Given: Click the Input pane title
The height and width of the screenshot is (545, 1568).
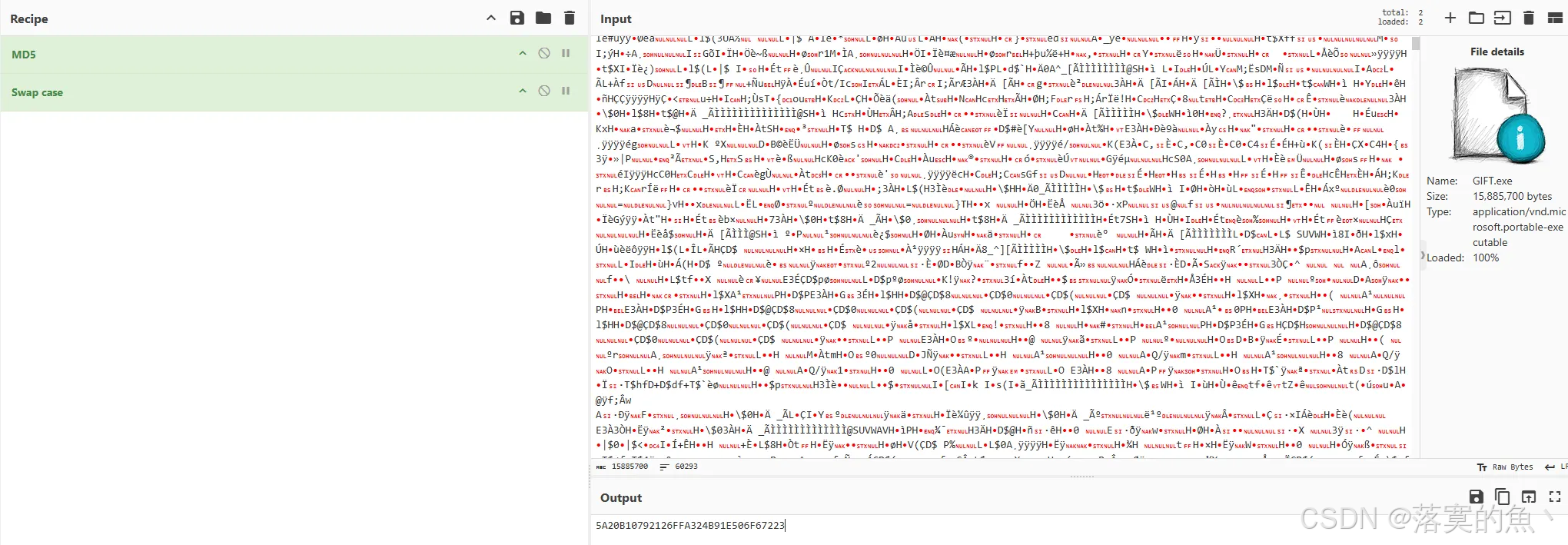Looking at the screenshot, I should (x=616, y=18).
